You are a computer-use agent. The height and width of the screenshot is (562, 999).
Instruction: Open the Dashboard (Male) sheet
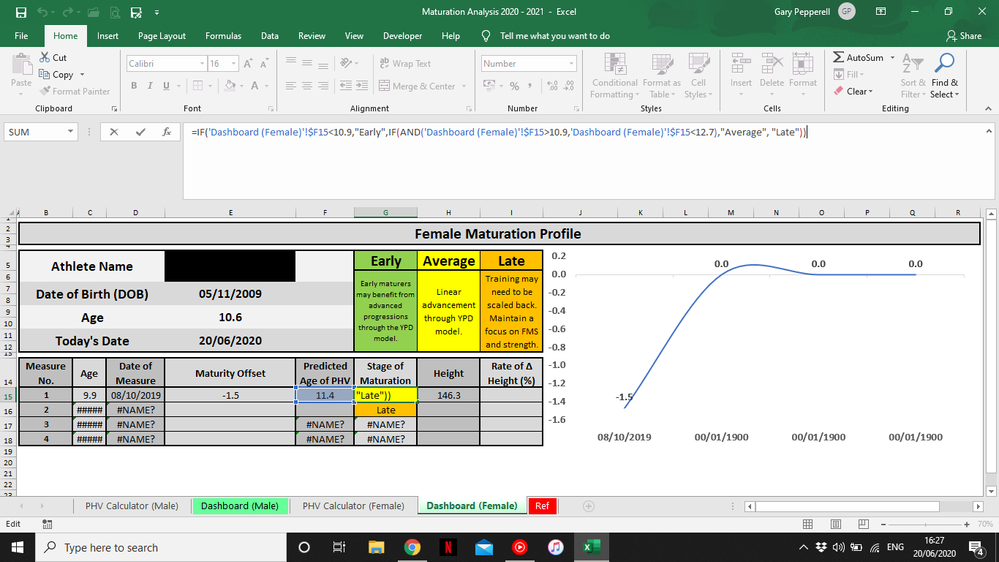tap(240, 506)
